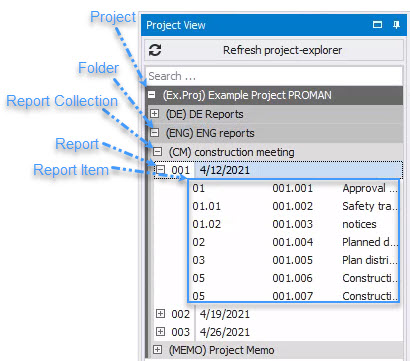Expand the (MEMO) Project Memo collection
This screenshot has width=410, height=361.
(157, 350)
